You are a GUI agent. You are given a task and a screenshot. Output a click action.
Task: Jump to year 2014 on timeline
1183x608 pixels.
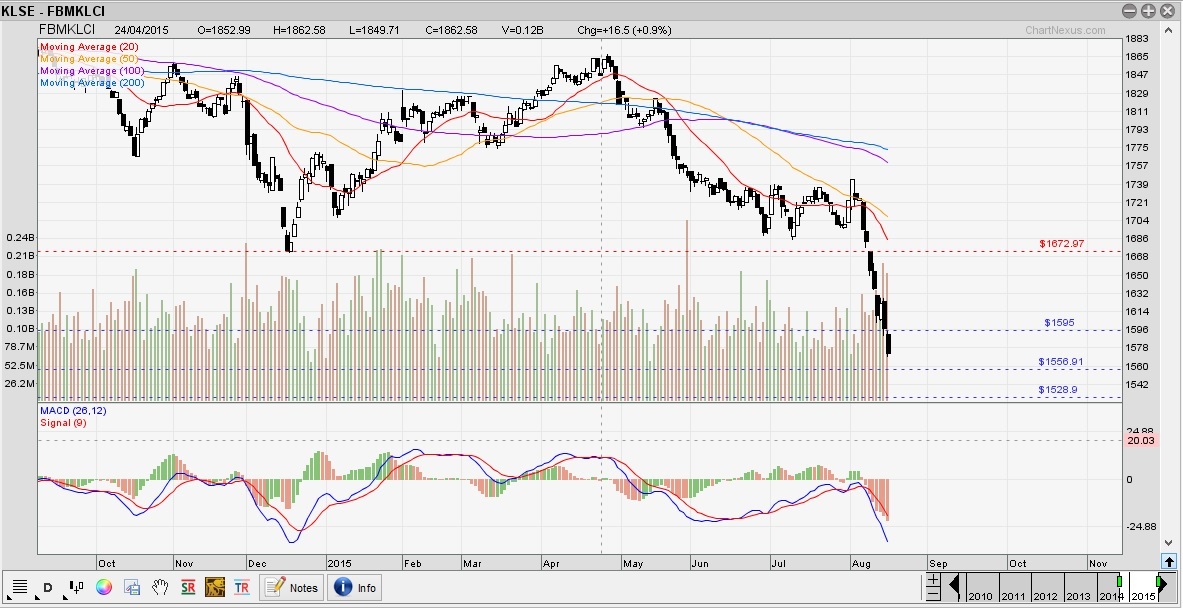click(x=1109, y=595)
